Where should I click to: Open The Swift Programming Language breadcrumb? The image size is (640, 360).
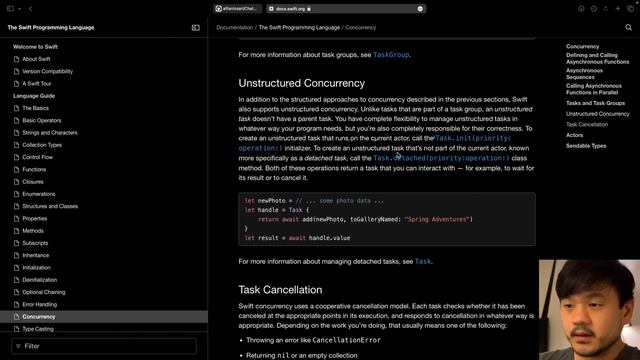(x=299, y=28)
